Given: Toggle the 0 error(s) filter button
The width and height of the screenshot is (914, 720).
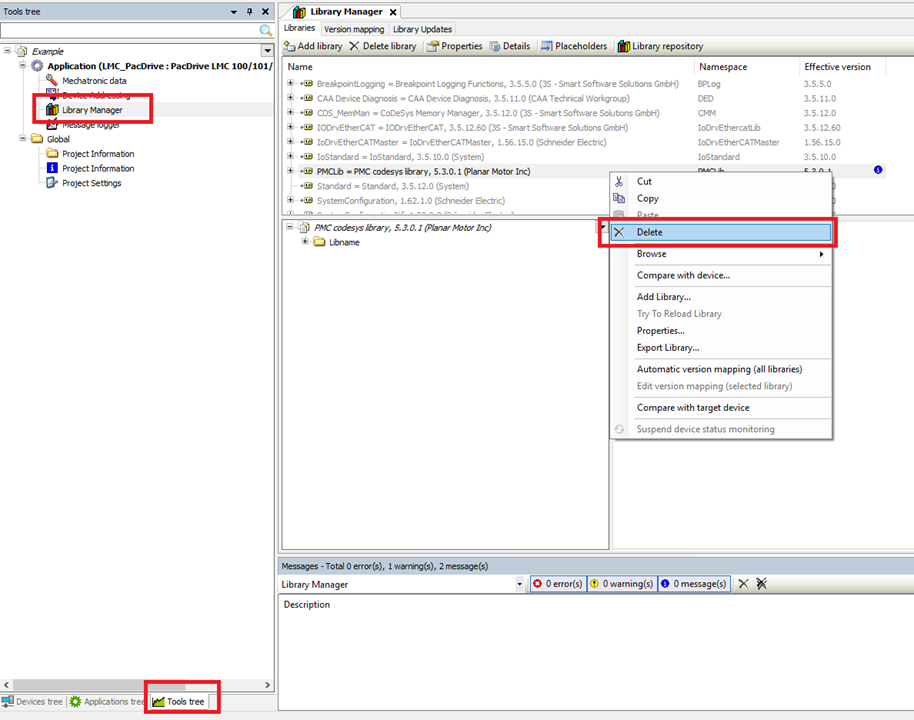Looking at the screenshot, I should coord(555,583).
